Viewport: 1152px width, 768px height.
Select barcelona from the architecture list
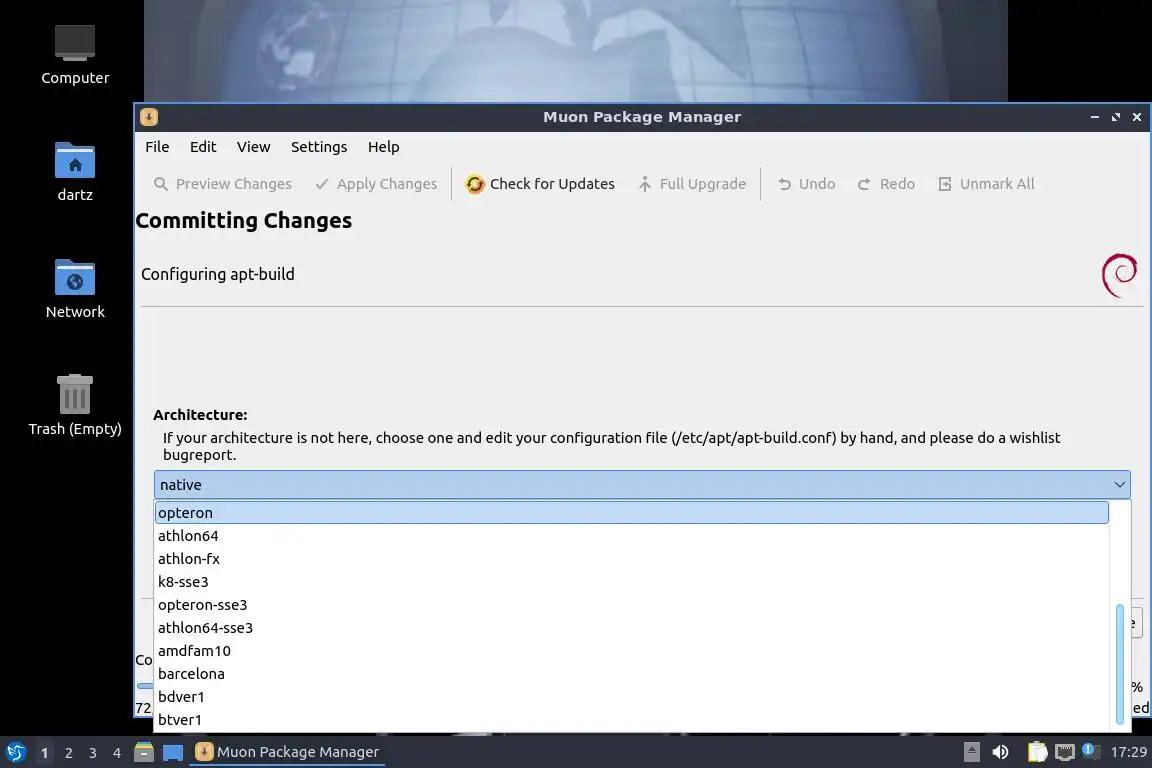pos(631,673)
